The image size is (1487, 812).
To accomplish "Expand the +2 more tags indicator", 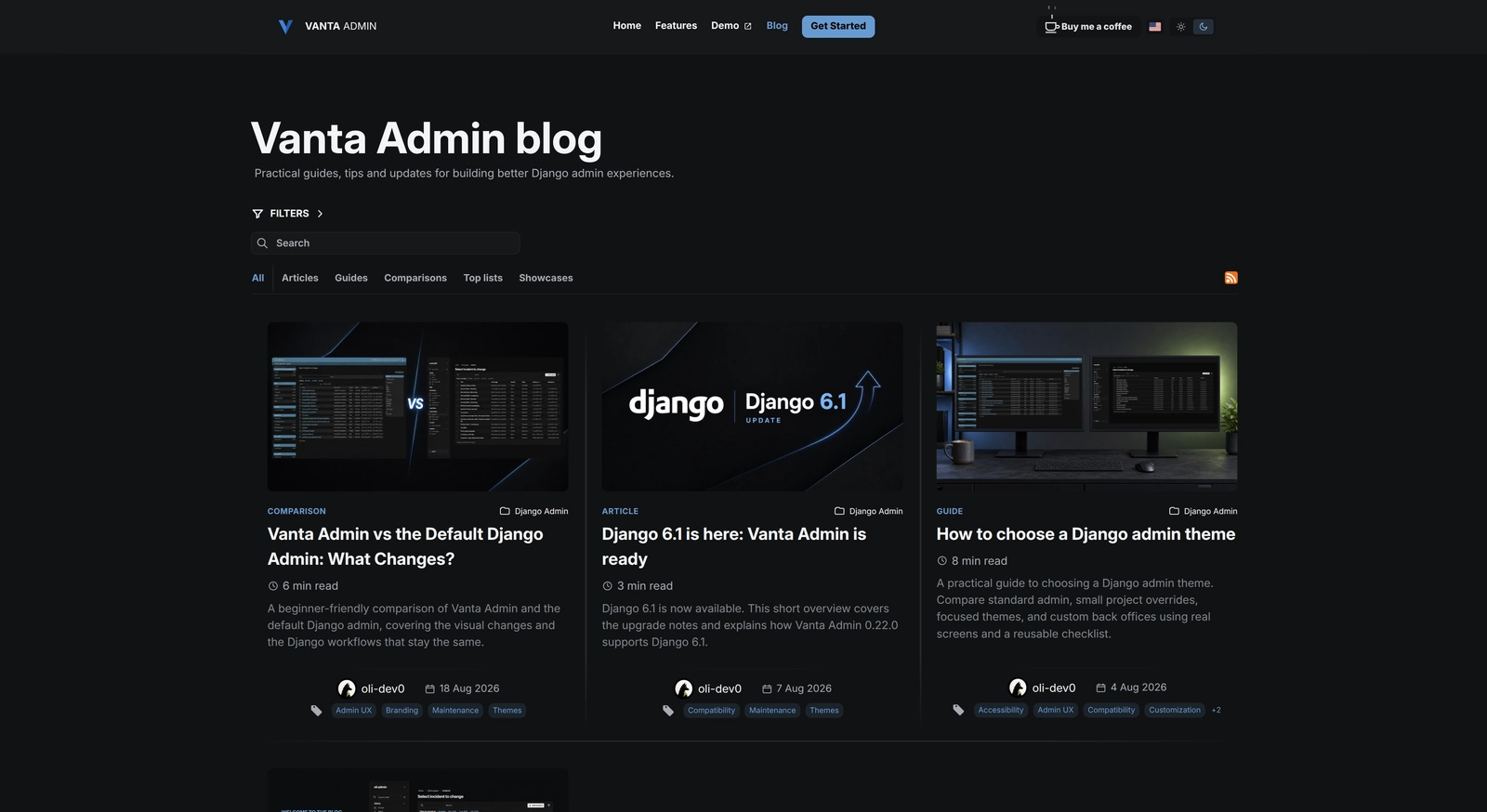I will (x=1217, y=710).
